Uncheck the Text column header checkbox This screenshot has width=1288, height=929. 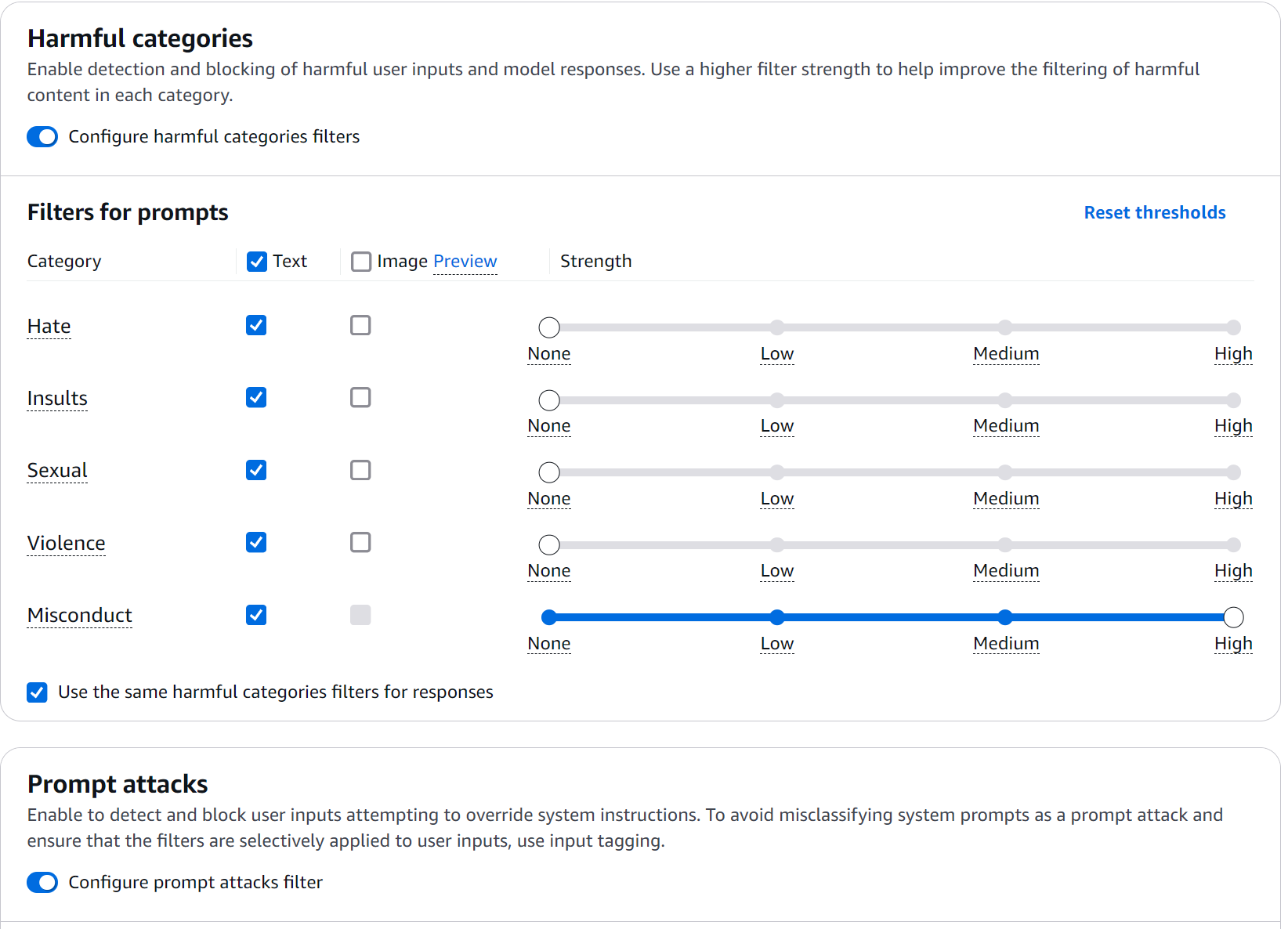[x=256, y=261]
